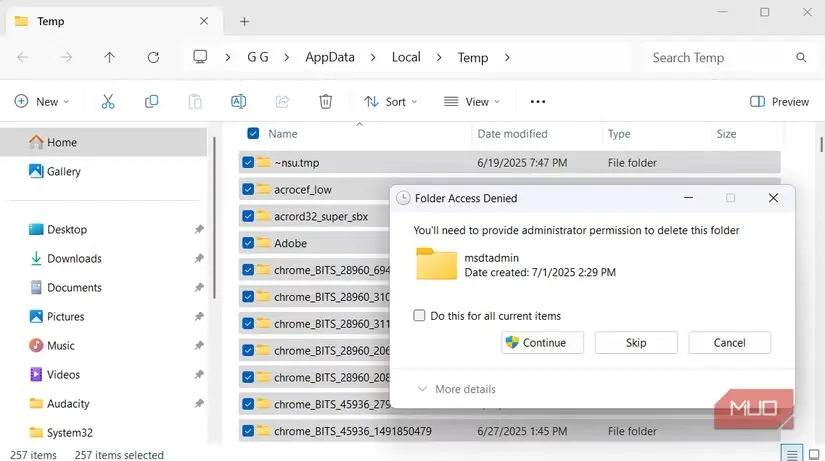The width and height of the screenshot is (825, 461).
Task: Go back with the left arrow
Action: (x=23, y=57)
